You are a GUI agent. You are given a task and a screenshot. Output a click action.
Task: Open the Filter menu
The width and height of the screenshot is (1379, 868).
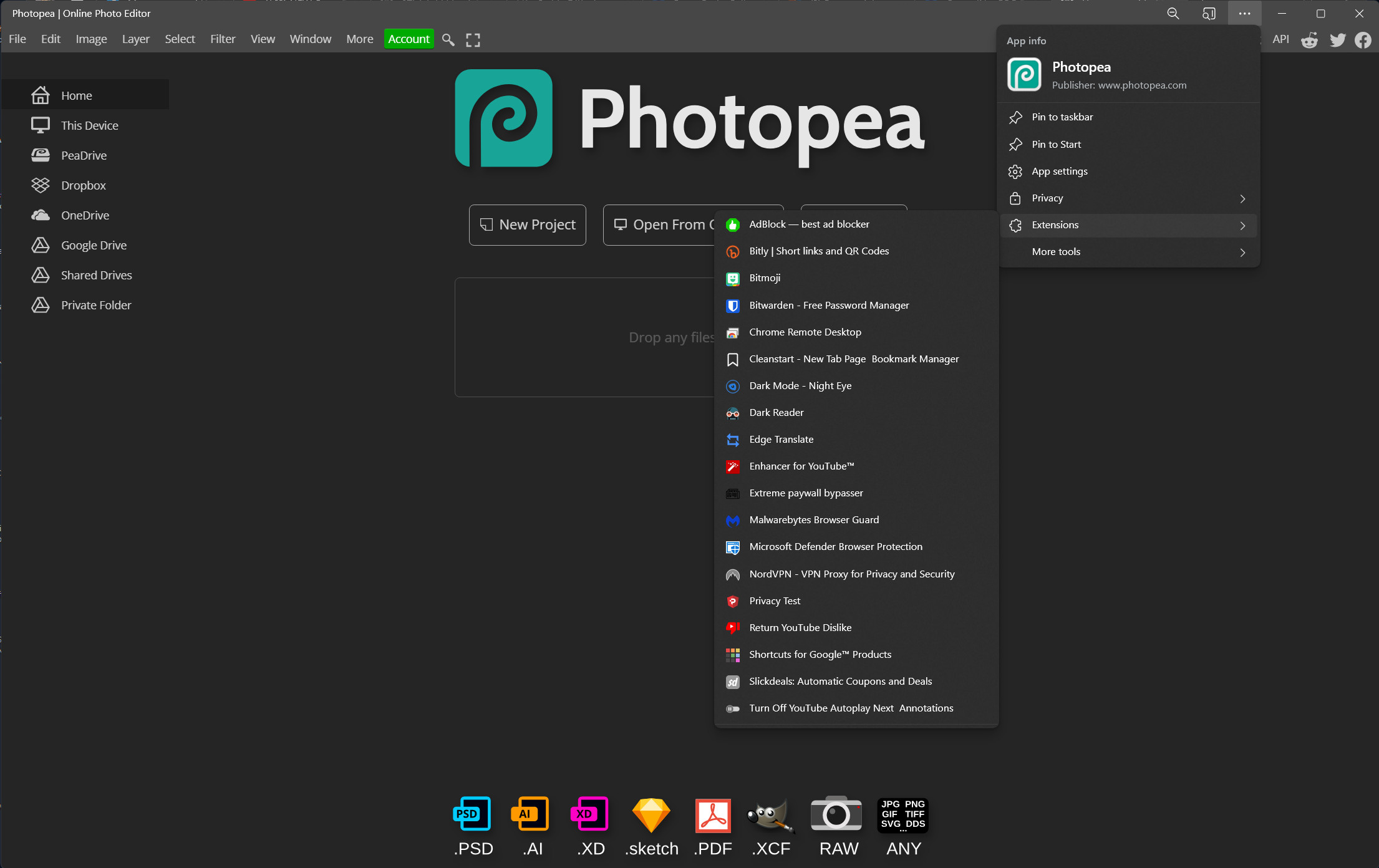point(223,39)
